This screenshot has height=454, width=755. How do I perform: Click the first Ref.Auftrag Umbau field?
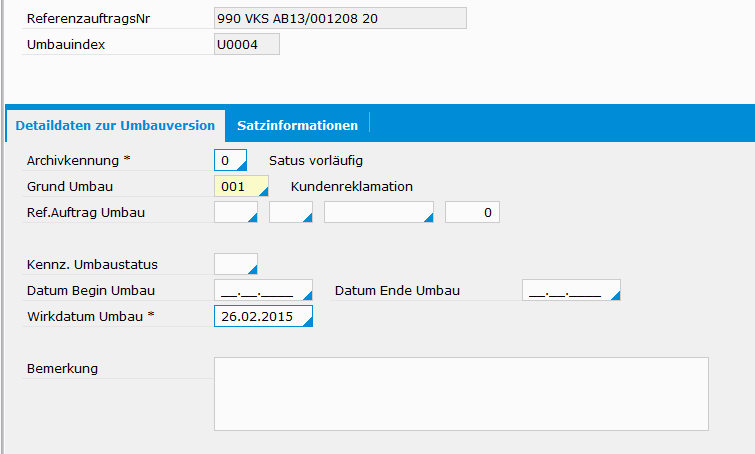pyautogui.click(x=235, y=212)
